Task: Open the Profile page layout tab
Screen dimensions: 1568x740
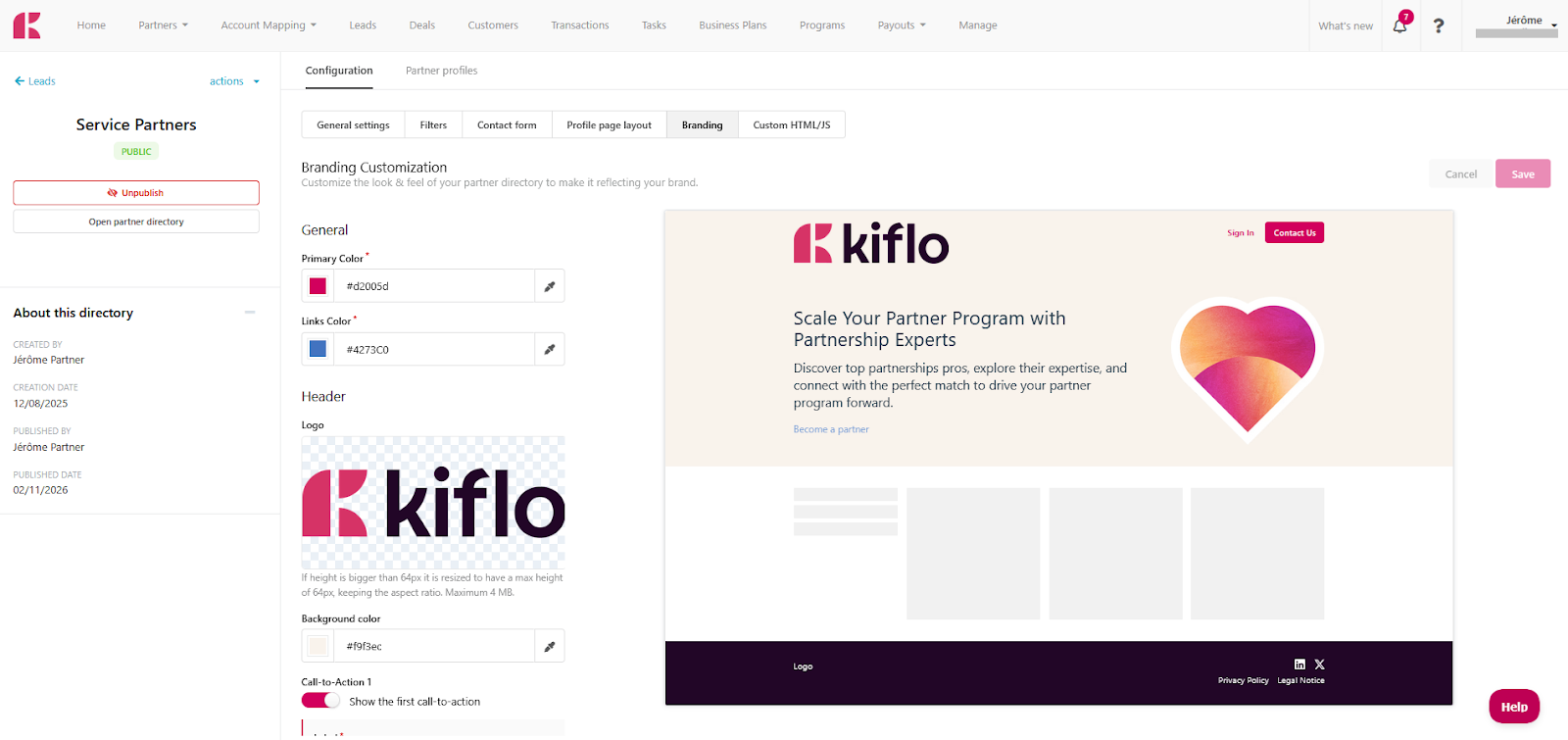Action: pyautogui.click(x=609, y=125)
